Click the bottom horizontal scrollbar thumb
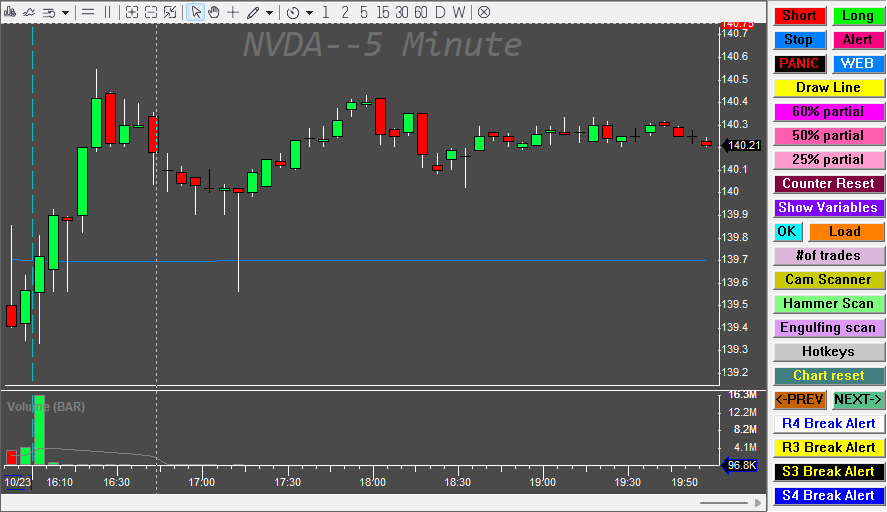The height and width of the screenshot is (512, 887). pyautogui.click(x=724, y=502)
